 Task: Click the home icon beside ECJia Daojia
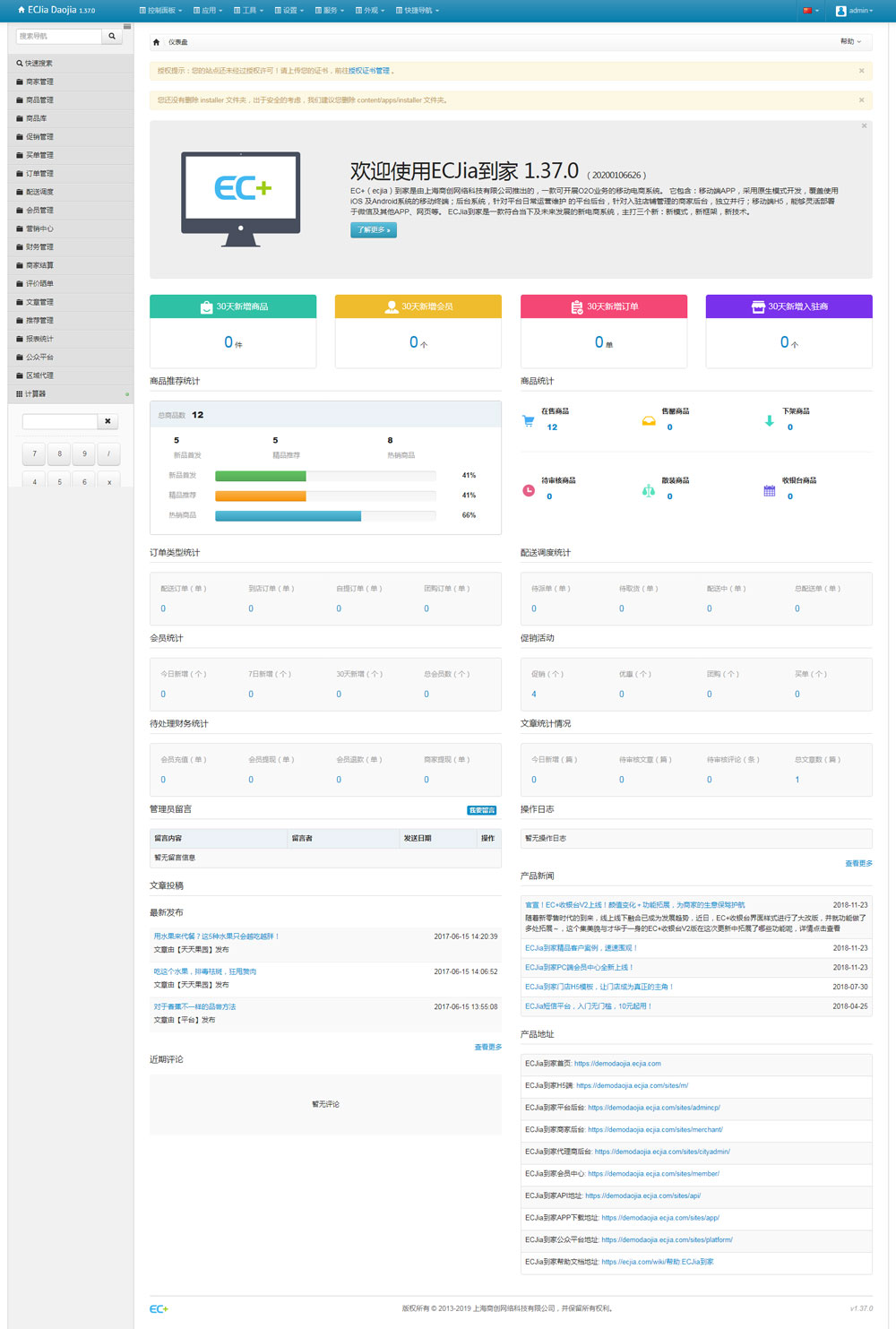click(22, 10)
